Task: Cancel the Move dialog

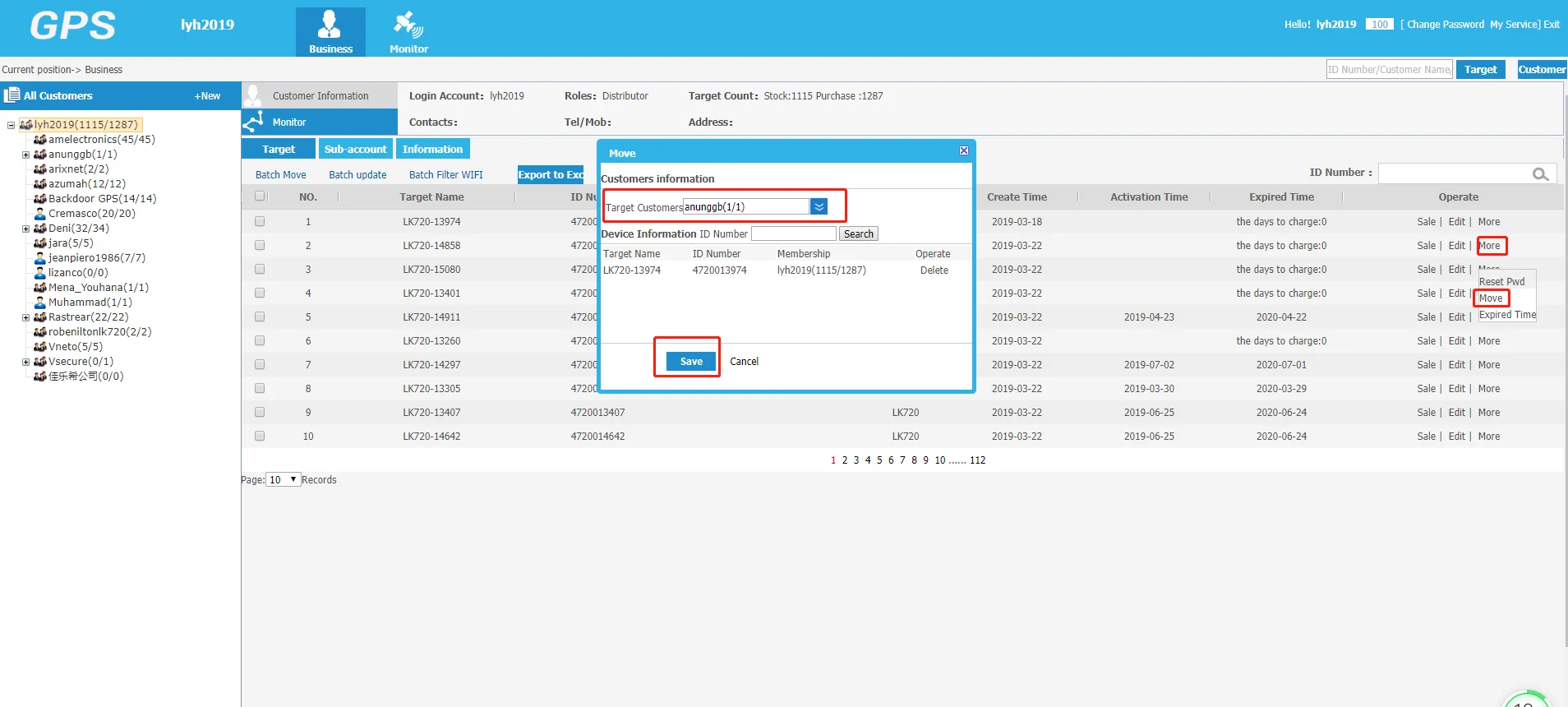Action: click(744, 362)
